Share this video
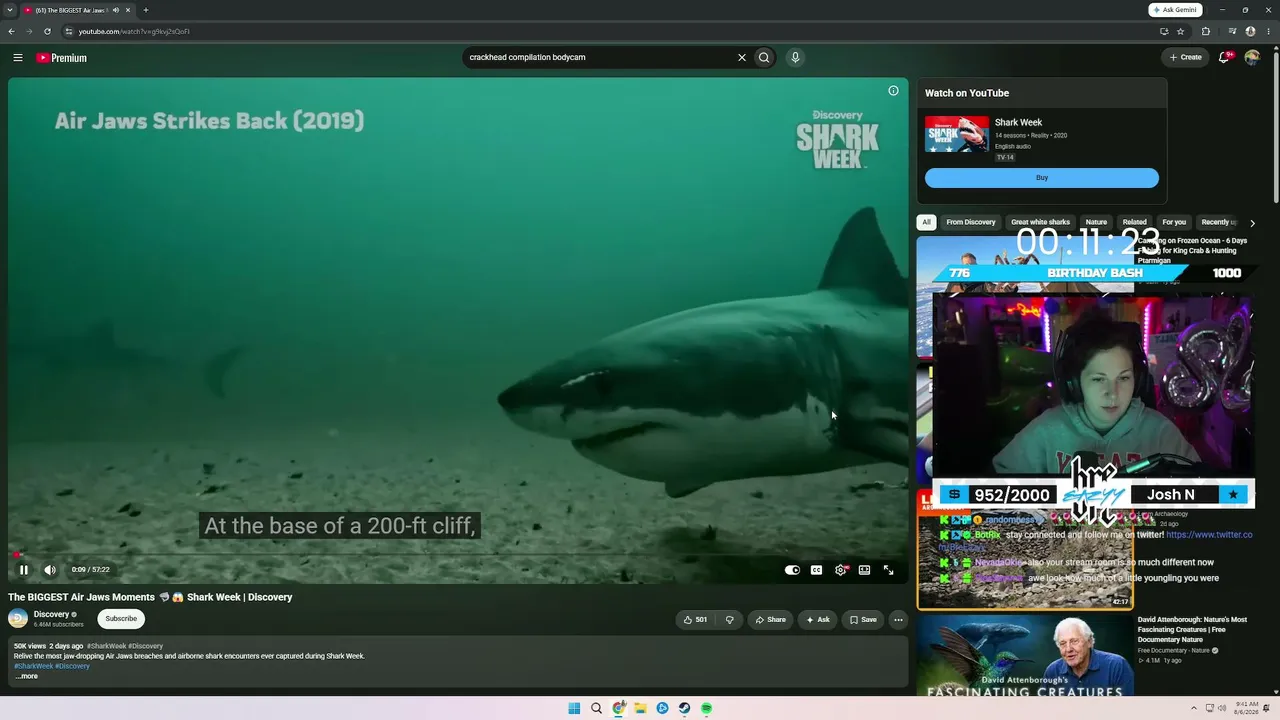Viewport: 1280px width, 720px height. pyautogui.click(x=770, y=620)
